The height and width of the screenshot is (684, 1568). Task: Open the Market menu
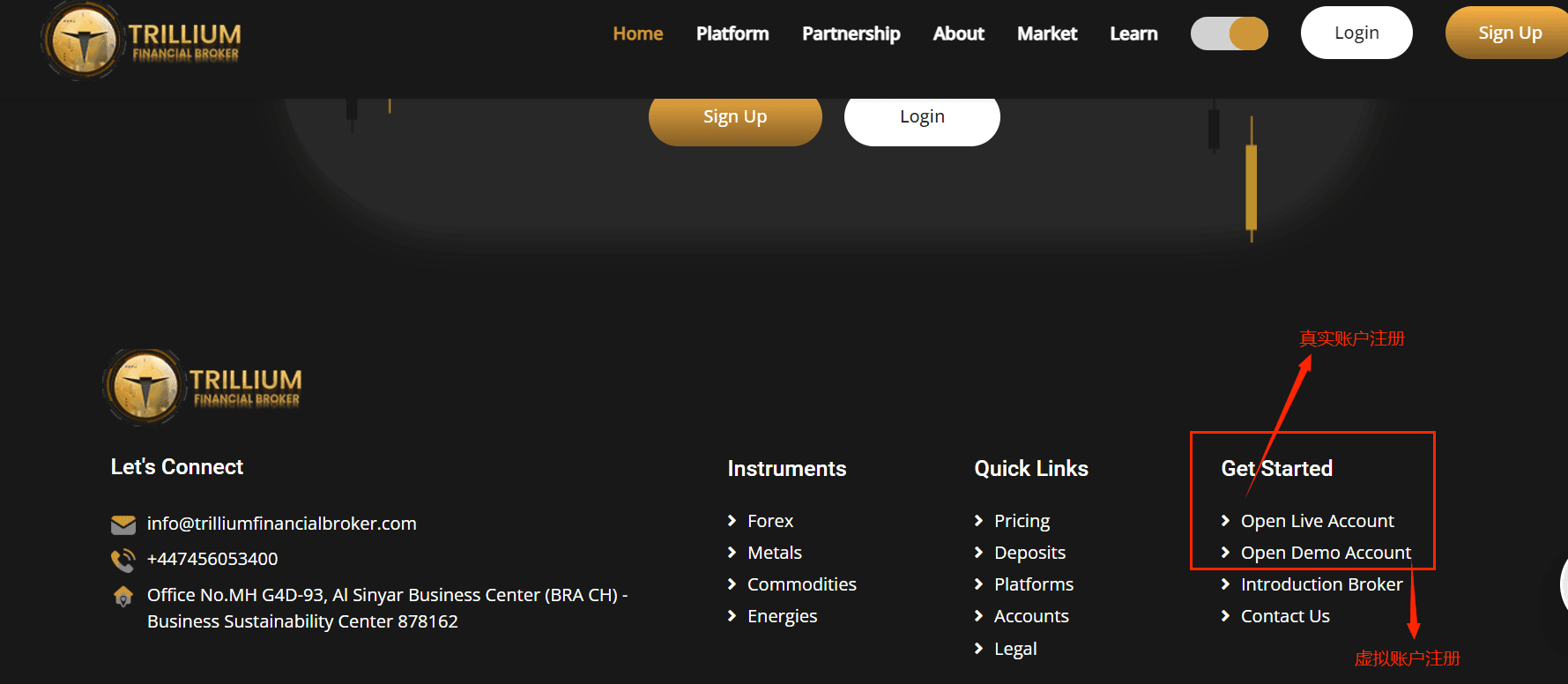click(1047, 33)
